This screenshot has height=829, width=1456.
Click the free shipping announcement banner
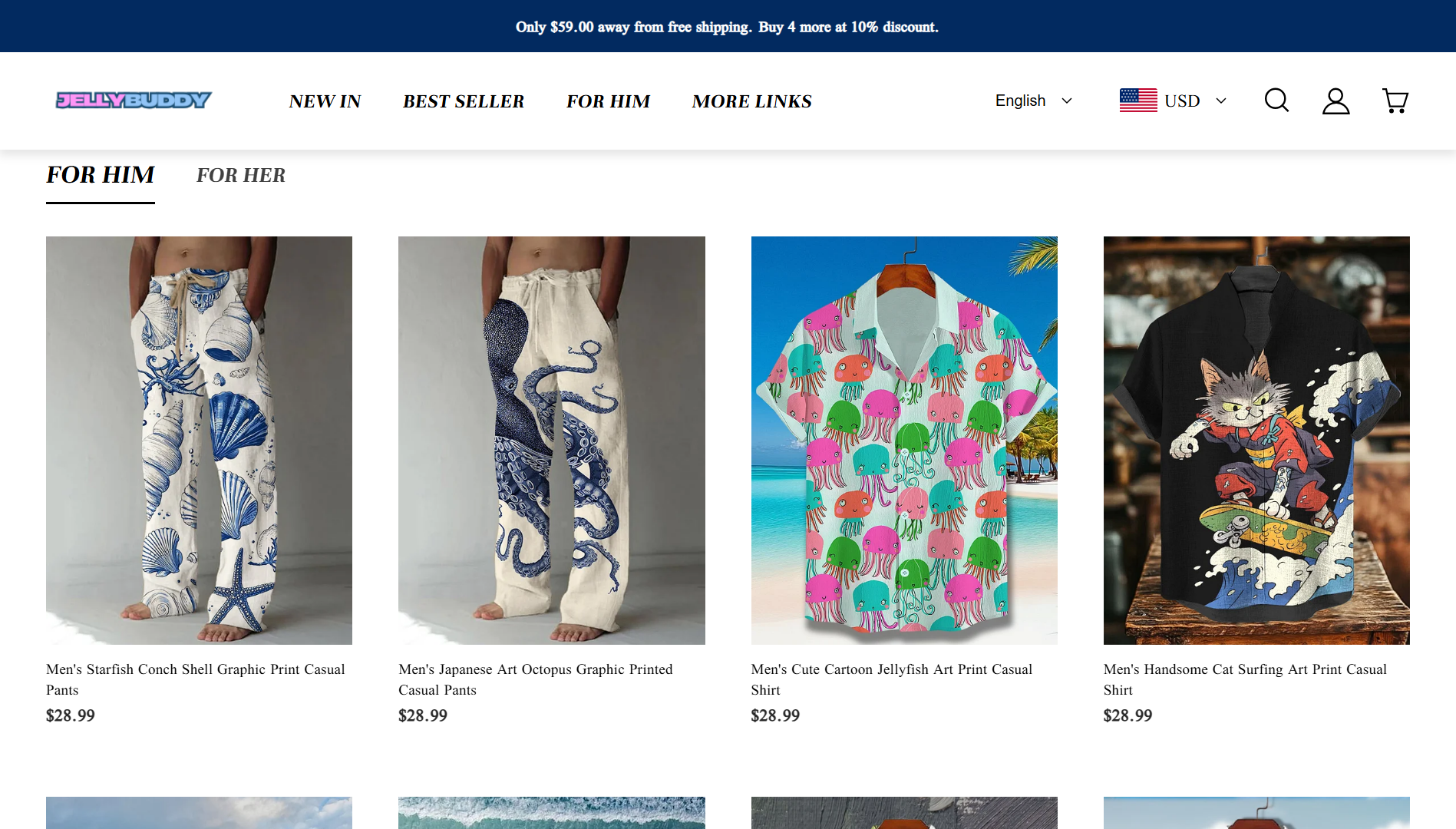coord(727,27)
